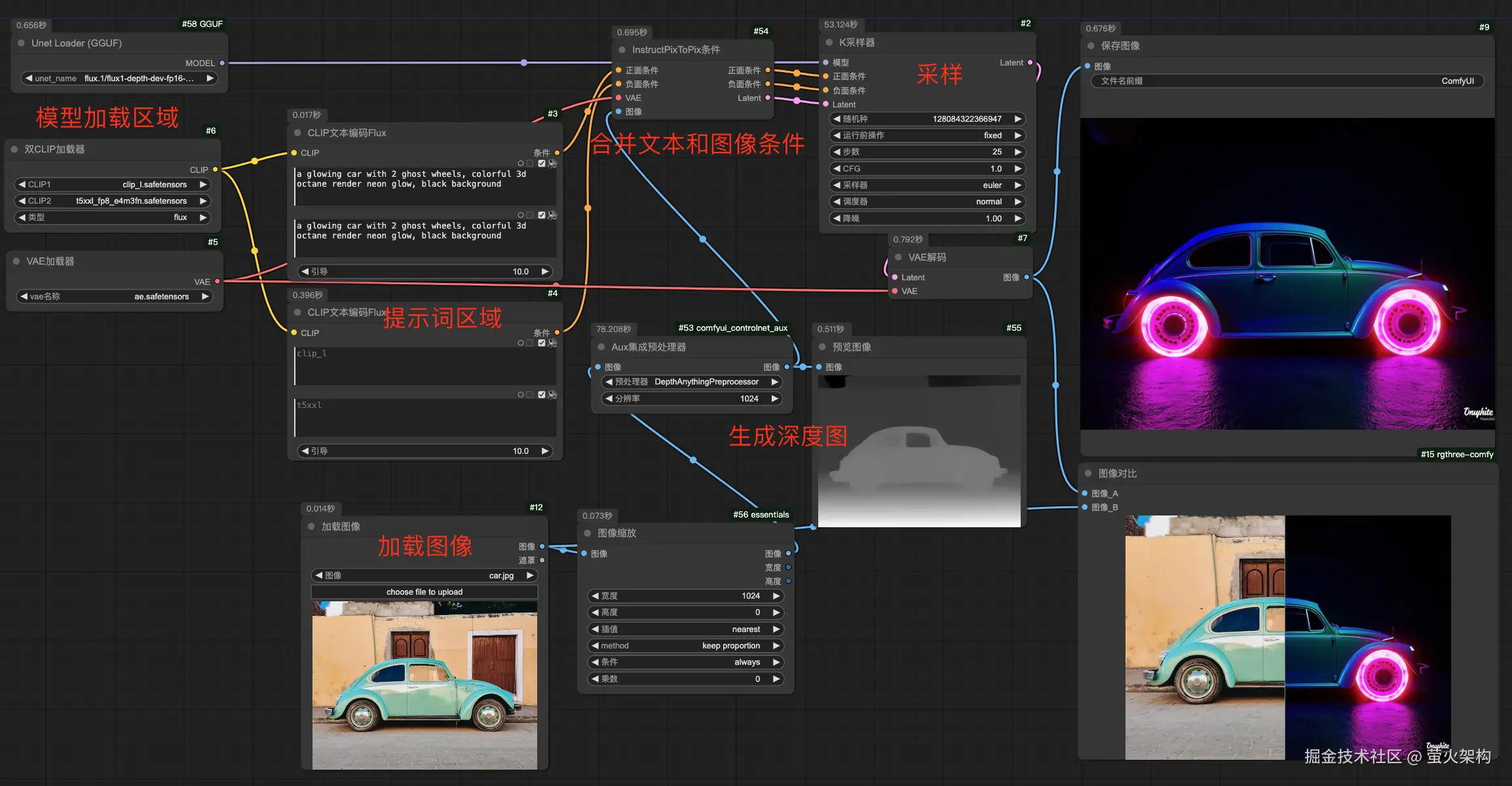Click the 降噪 1.00 value slider
The image size is (1512, 786).
[x=926, y=219]
